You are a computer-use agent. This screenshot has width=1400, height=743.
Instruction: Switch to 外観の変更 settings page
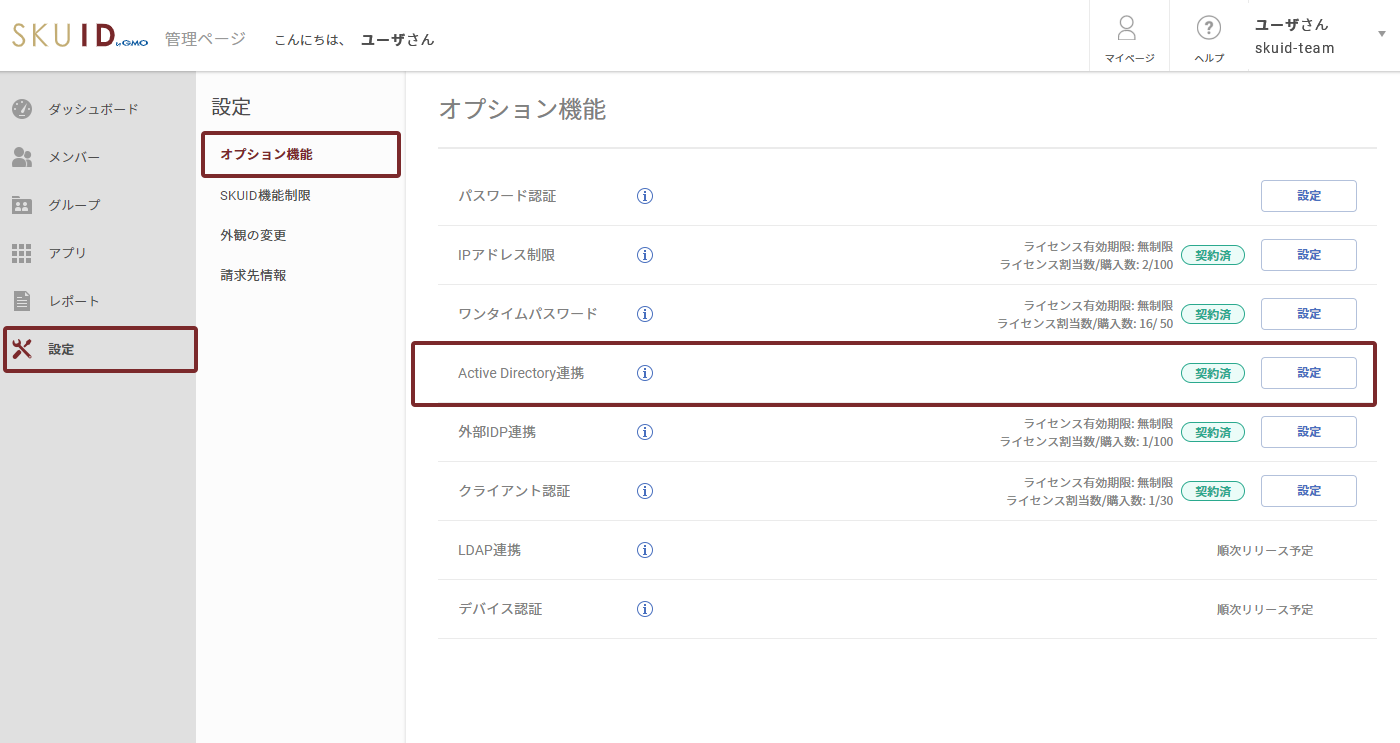pyautogui.click(x=253, y=236)
